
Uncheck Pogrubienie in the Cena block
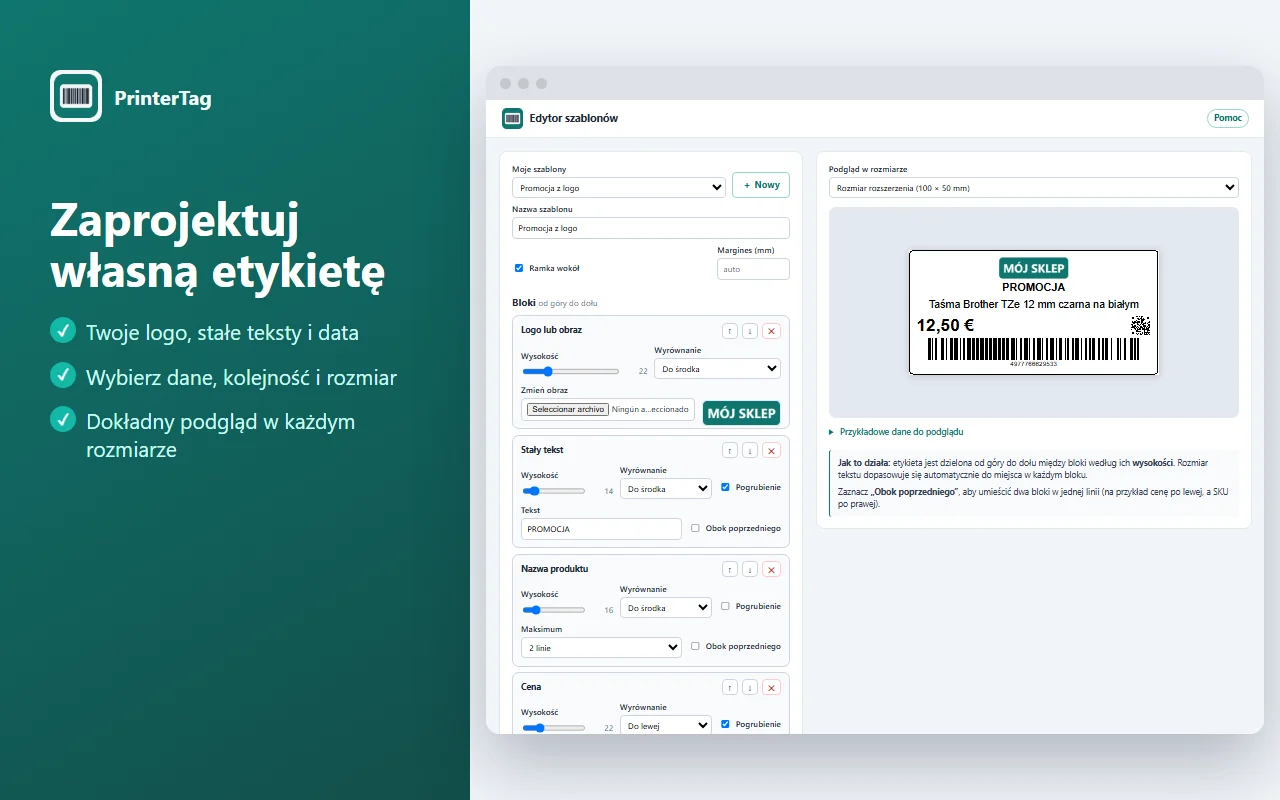pos(725,724)
